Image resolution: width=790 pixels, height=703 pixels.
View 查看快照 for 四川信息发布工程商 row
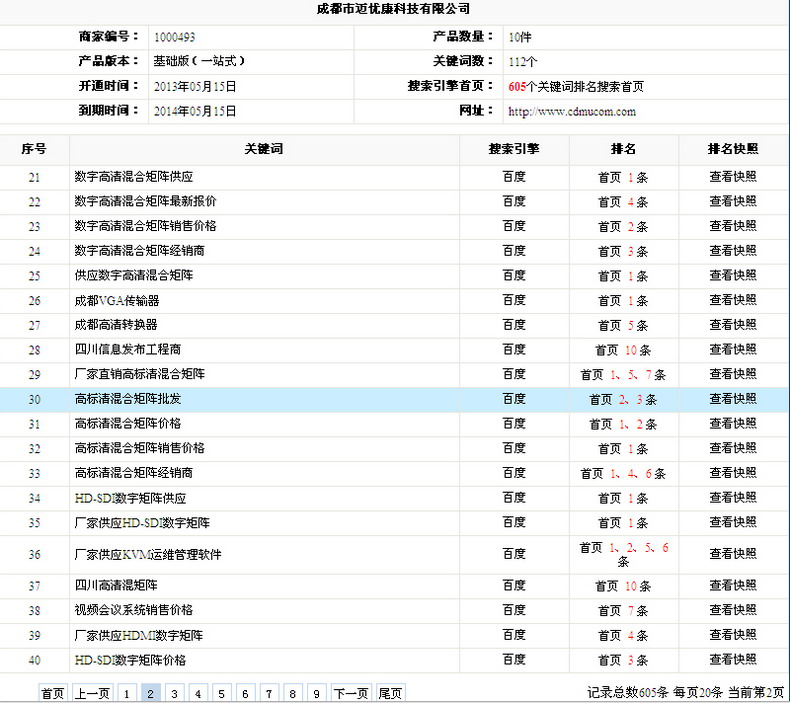[x=733, y=350]
